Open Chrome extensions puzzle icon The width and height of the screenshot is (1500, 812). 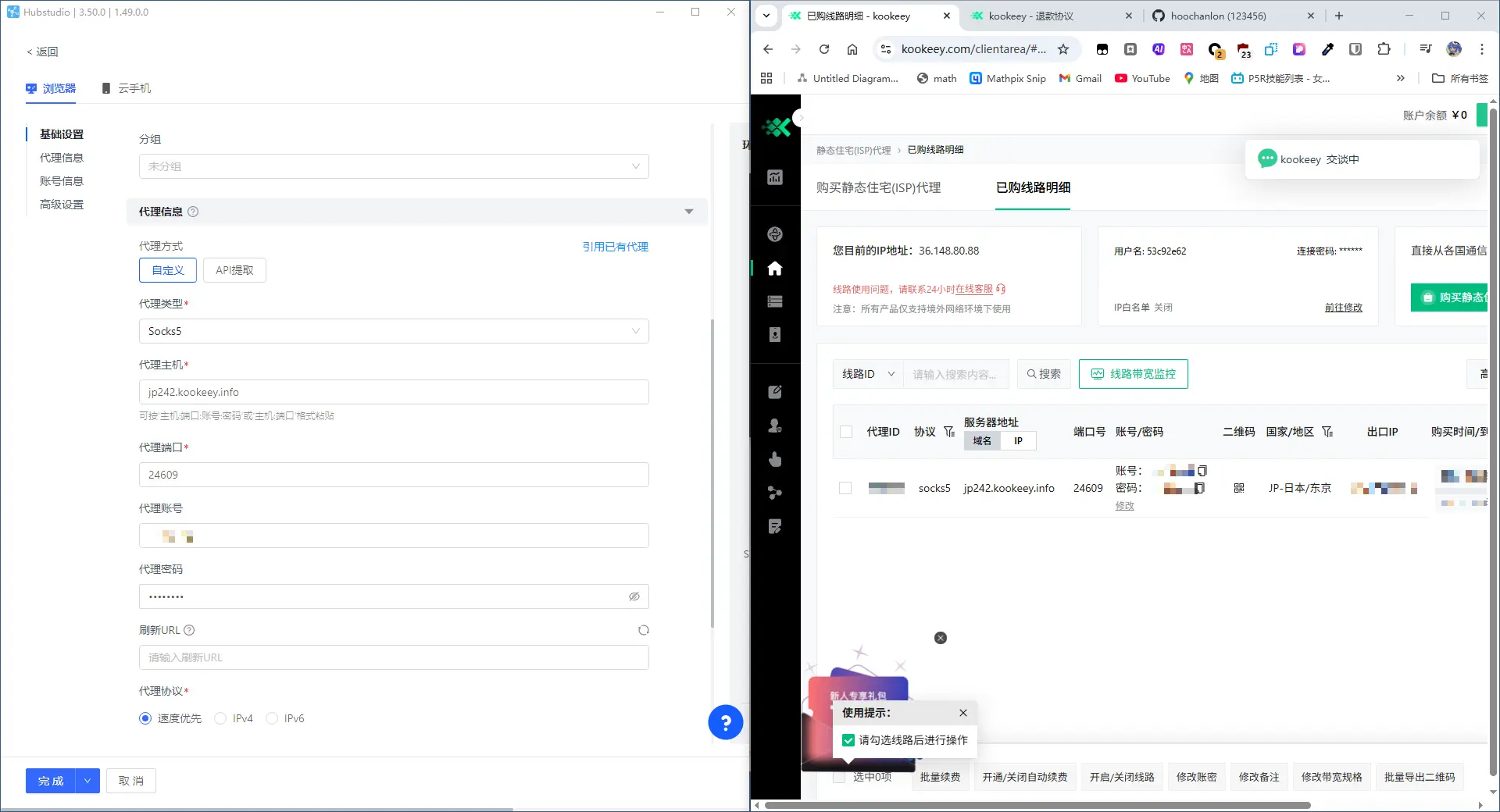1384,49
